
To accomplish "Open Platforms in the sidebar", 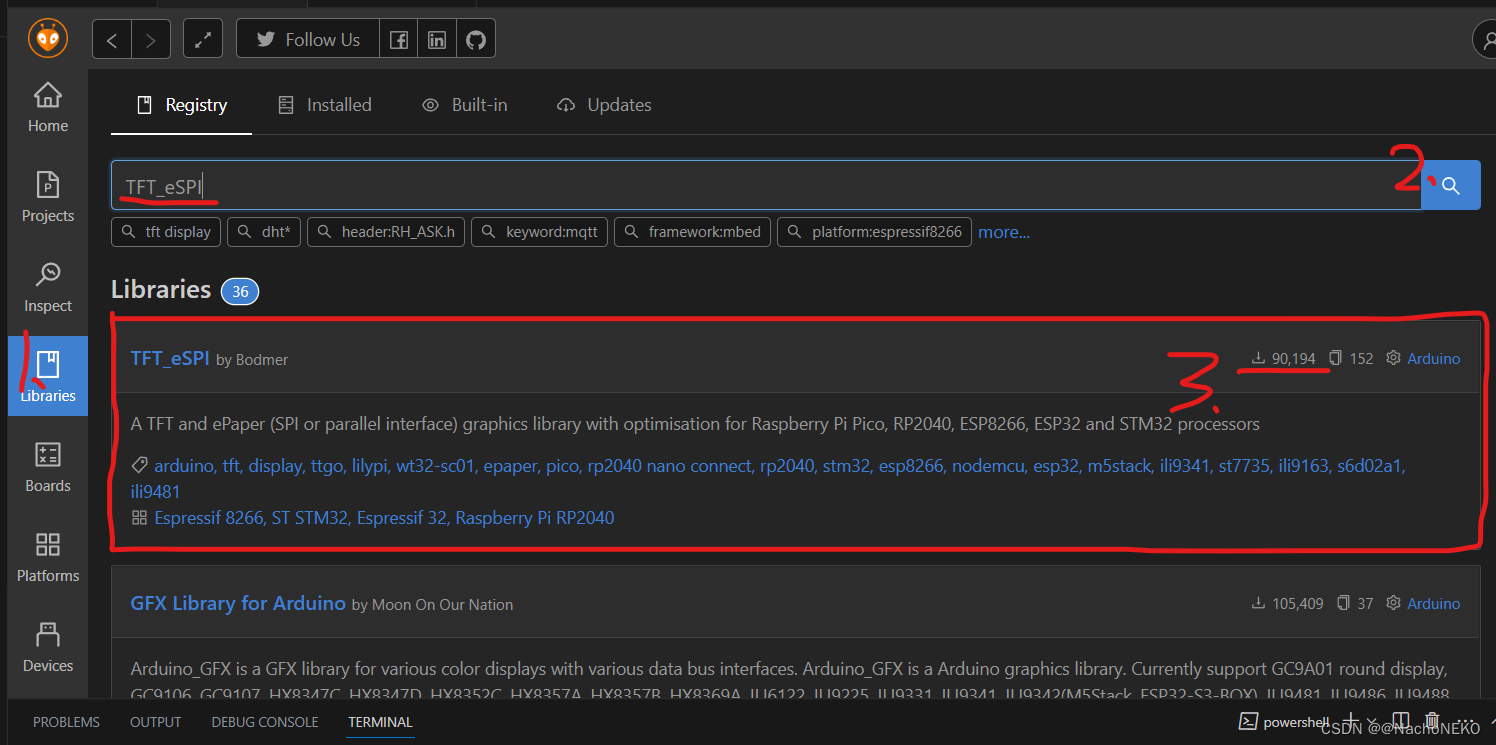I will pyautogui.click(x=48, y=558).
